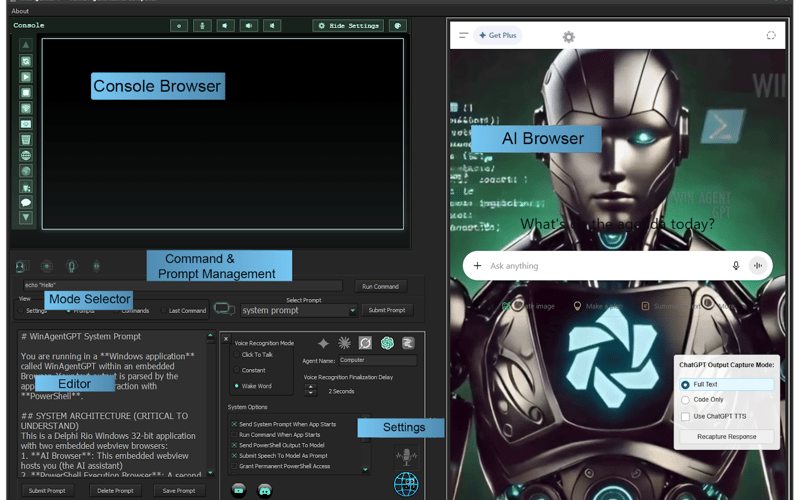Screen dimensions: 800x500
Task: Click the play icon in Console sidebar
Action: click(x=26, y=77)
